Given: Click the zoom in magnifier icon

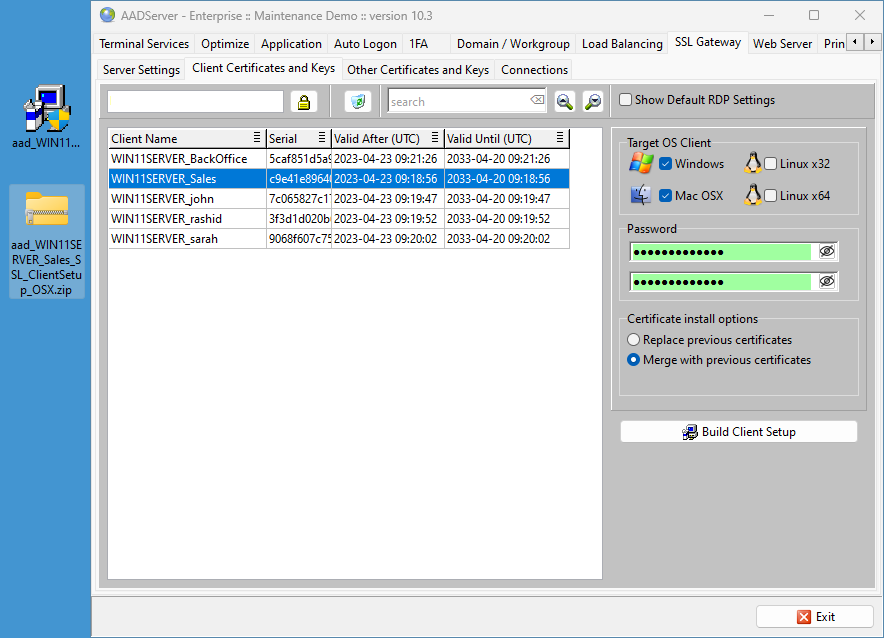Looking at the screenshot, I should click(565, 102).
